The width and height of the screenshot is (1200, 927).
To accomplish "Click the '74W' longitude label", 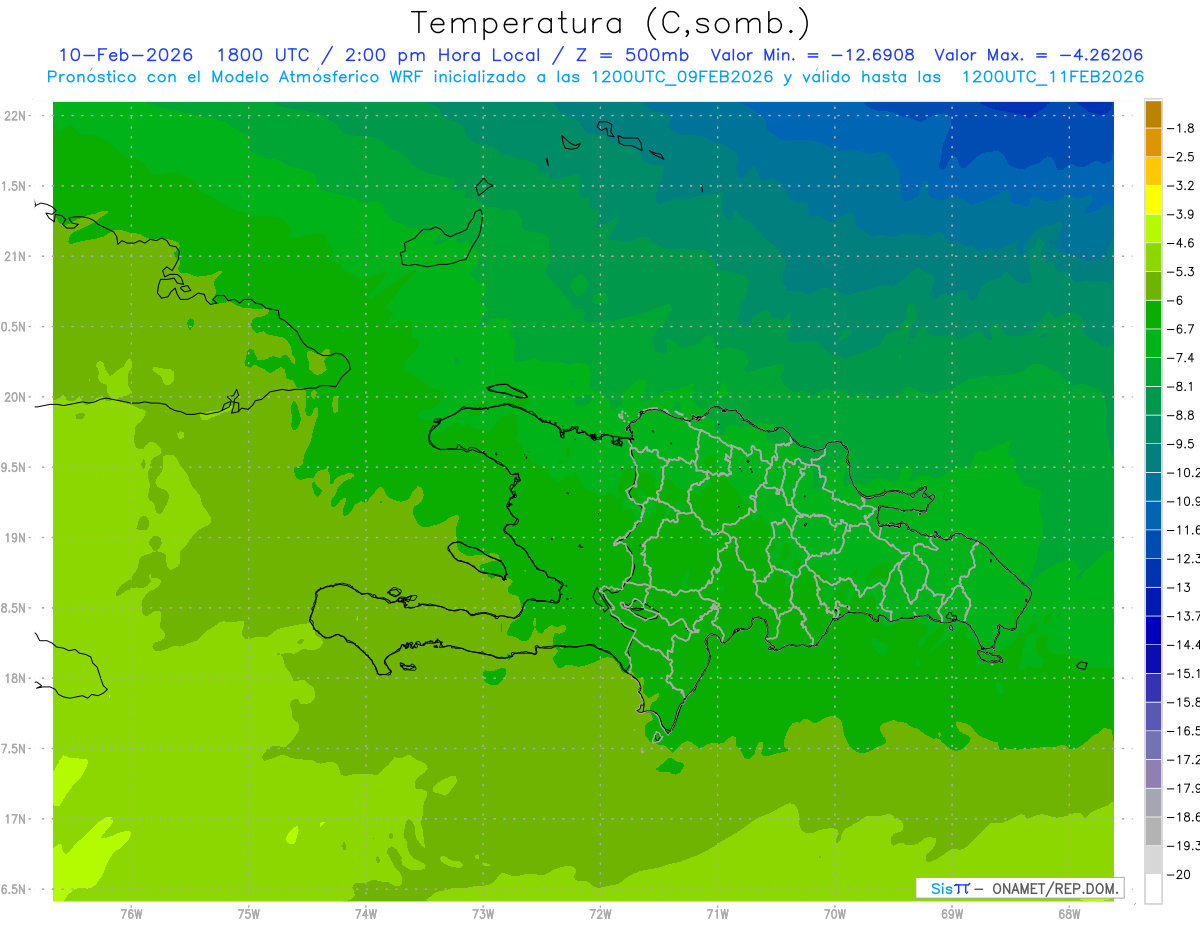I will pyautogui.click(x=365, y=914).
